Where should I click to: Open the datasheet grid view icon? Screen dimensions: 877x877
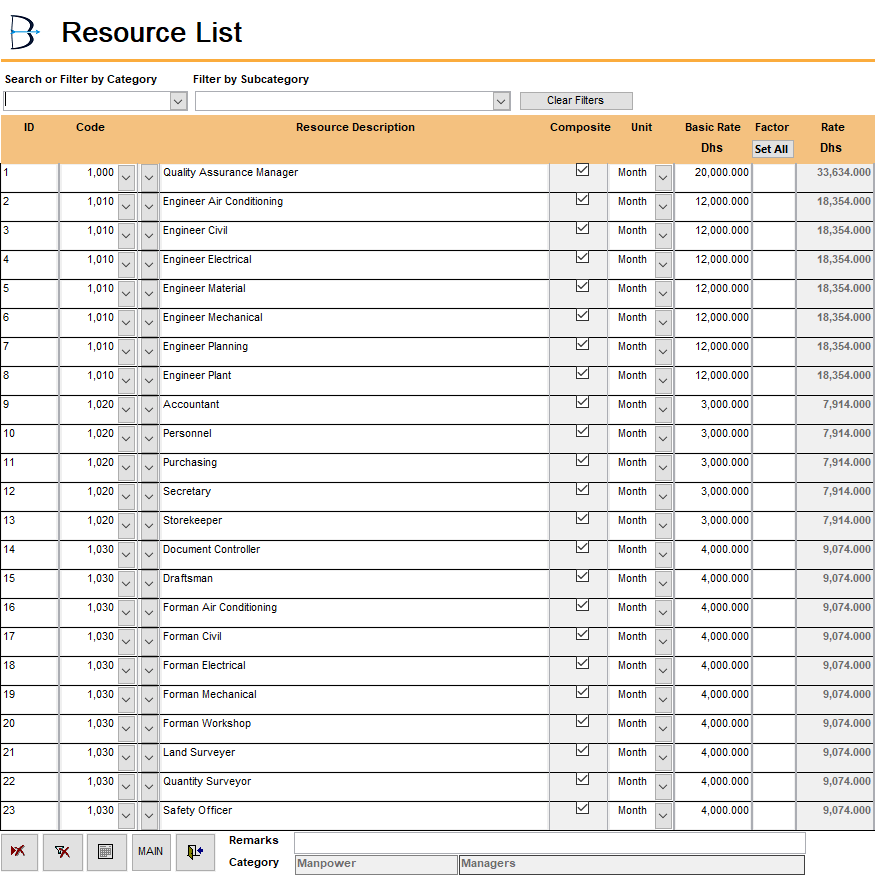(x=106, y=852)
